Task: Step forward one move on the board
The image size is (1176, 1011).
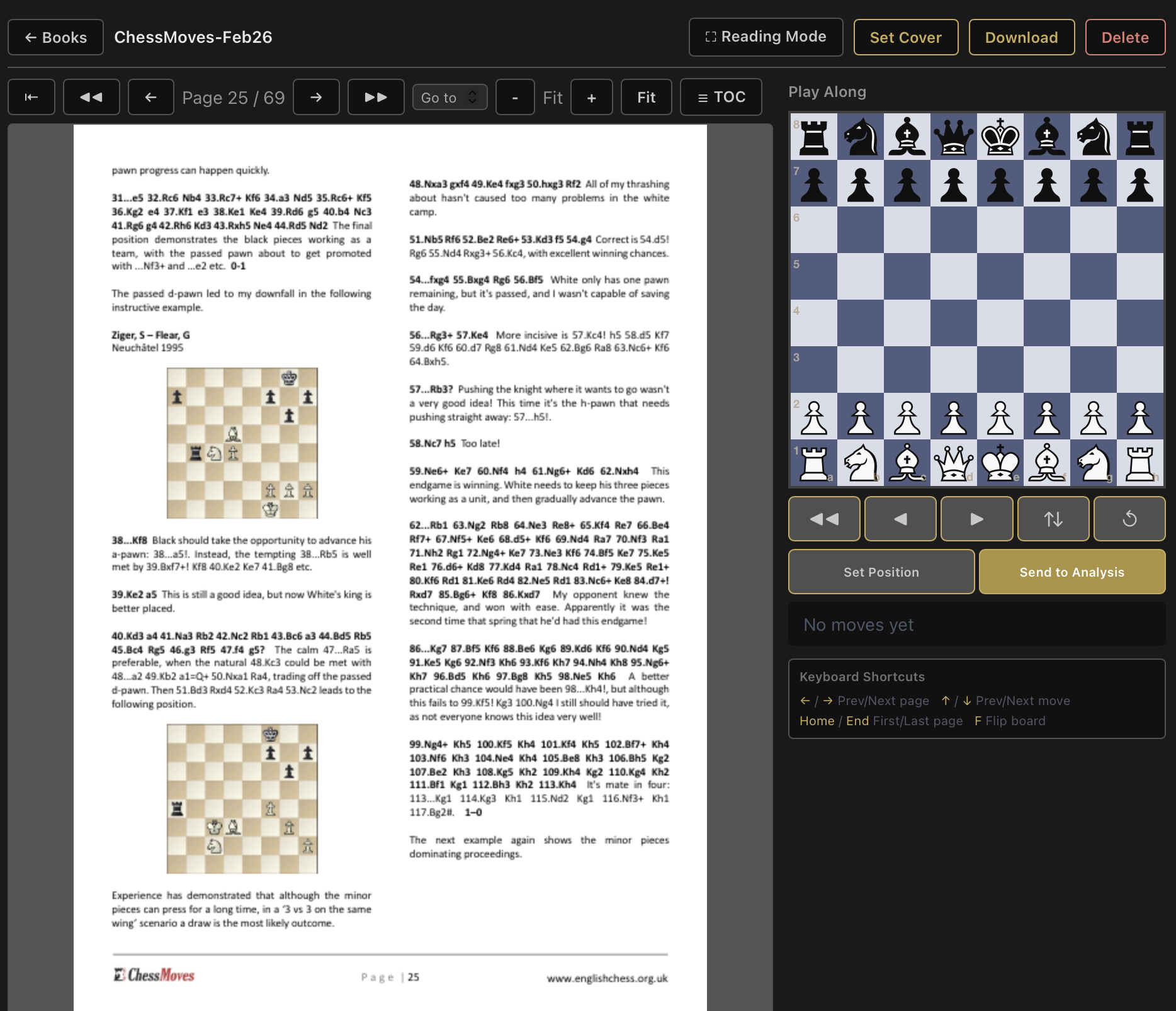Action: (x=976, y=519)
